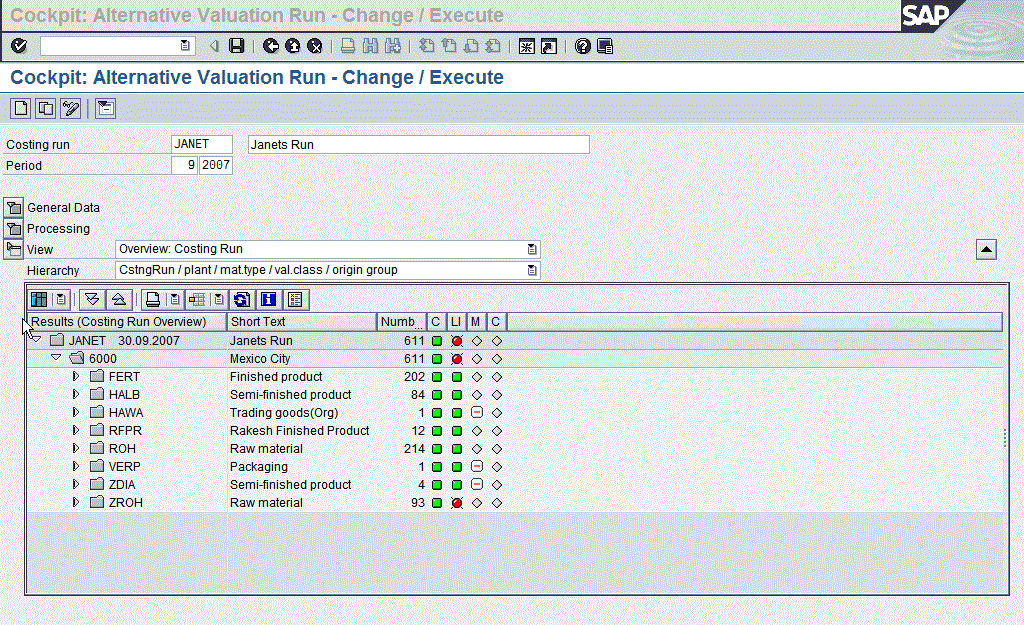
Task: Expand all nodes in results tree
Action: point(92,299)
